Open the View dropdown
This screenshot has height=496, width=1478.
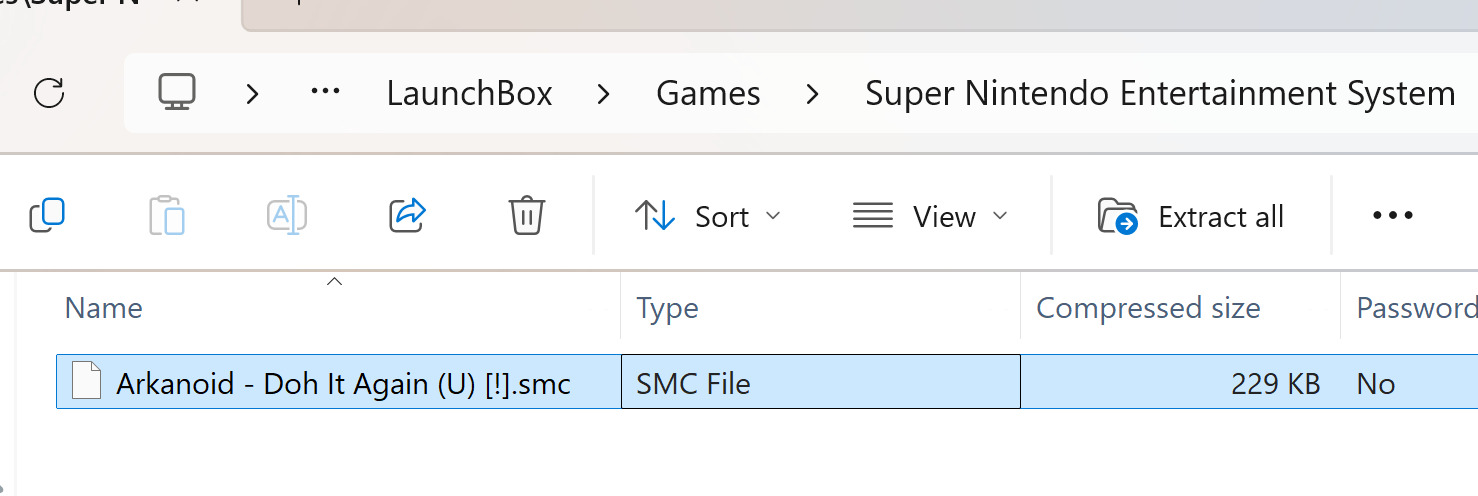[x=930, y=216]
